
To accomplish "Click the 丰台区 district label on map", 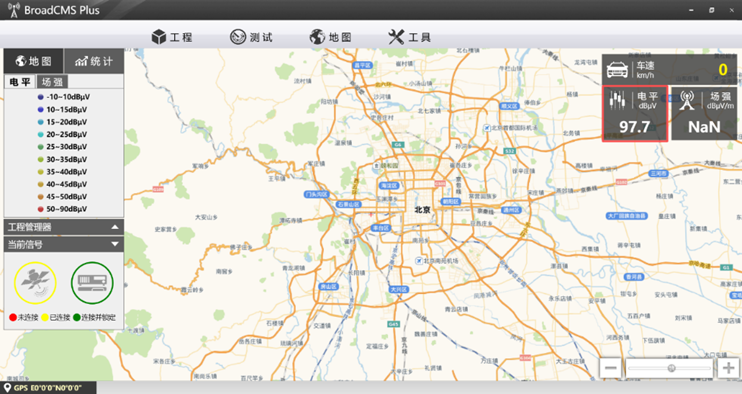I will pyautogui.click(x=380, y=228).
